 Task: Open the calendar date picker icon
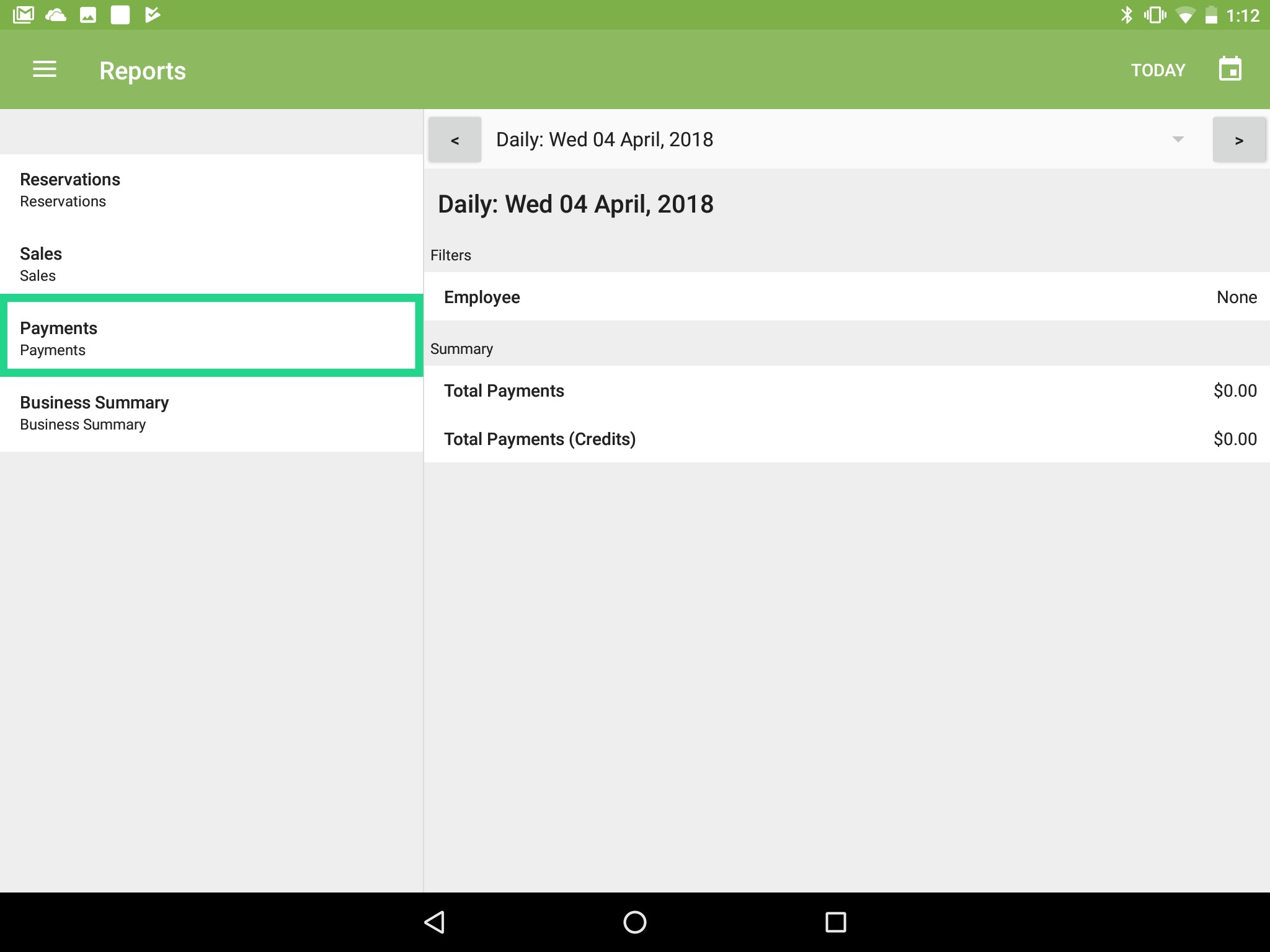[1230, 69]
